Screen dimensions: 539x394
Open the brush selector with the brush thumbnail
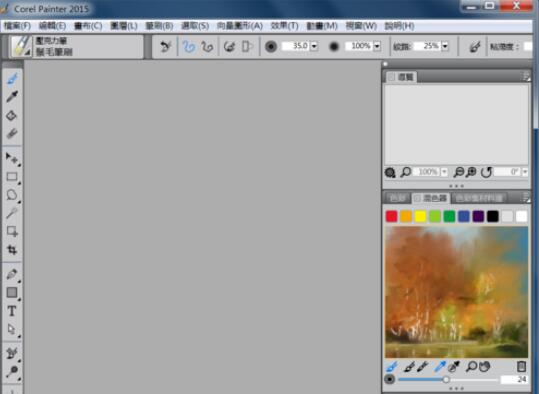(21, 46)
